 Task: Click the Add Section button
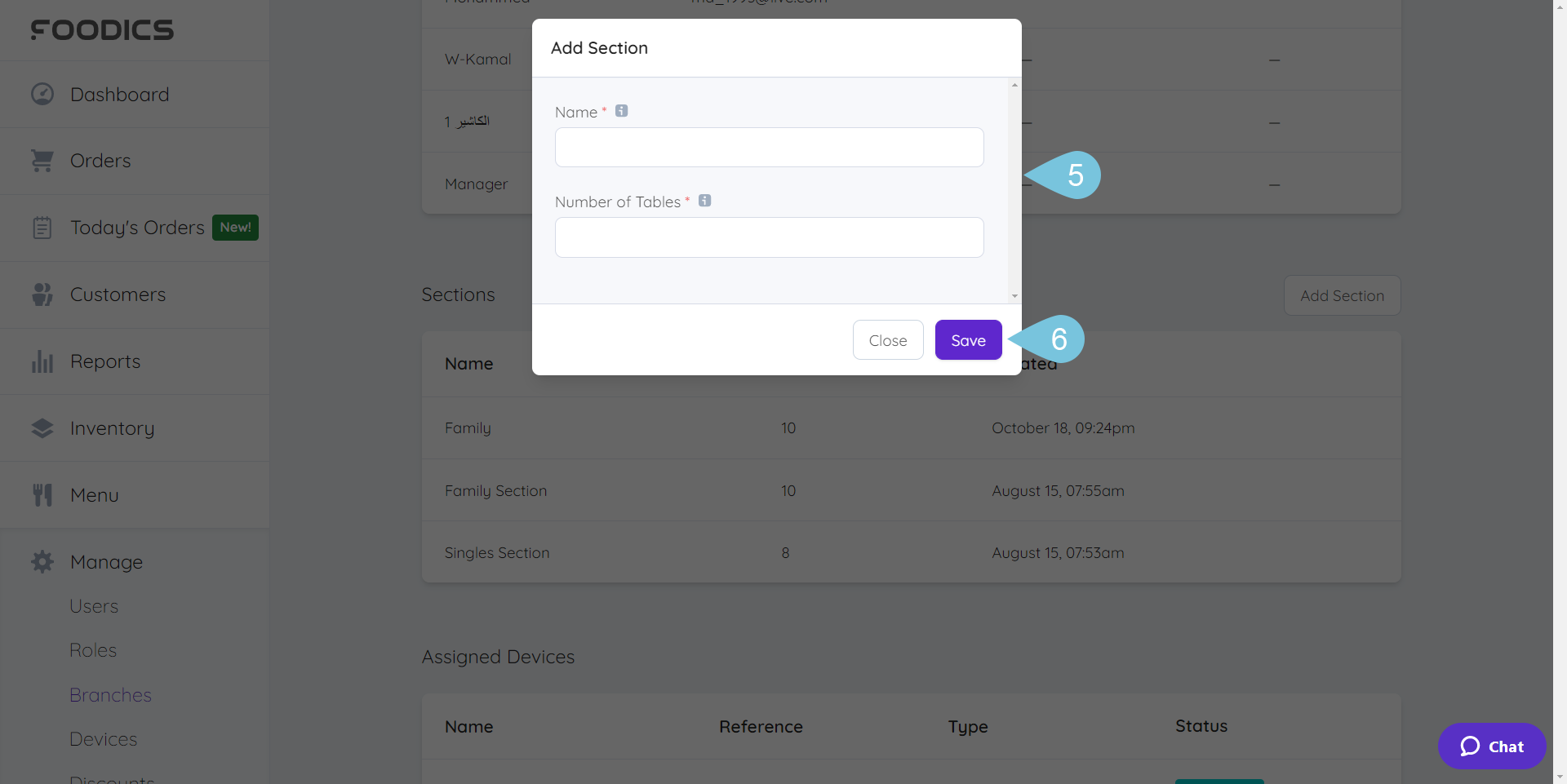(x=1342, y=295)
